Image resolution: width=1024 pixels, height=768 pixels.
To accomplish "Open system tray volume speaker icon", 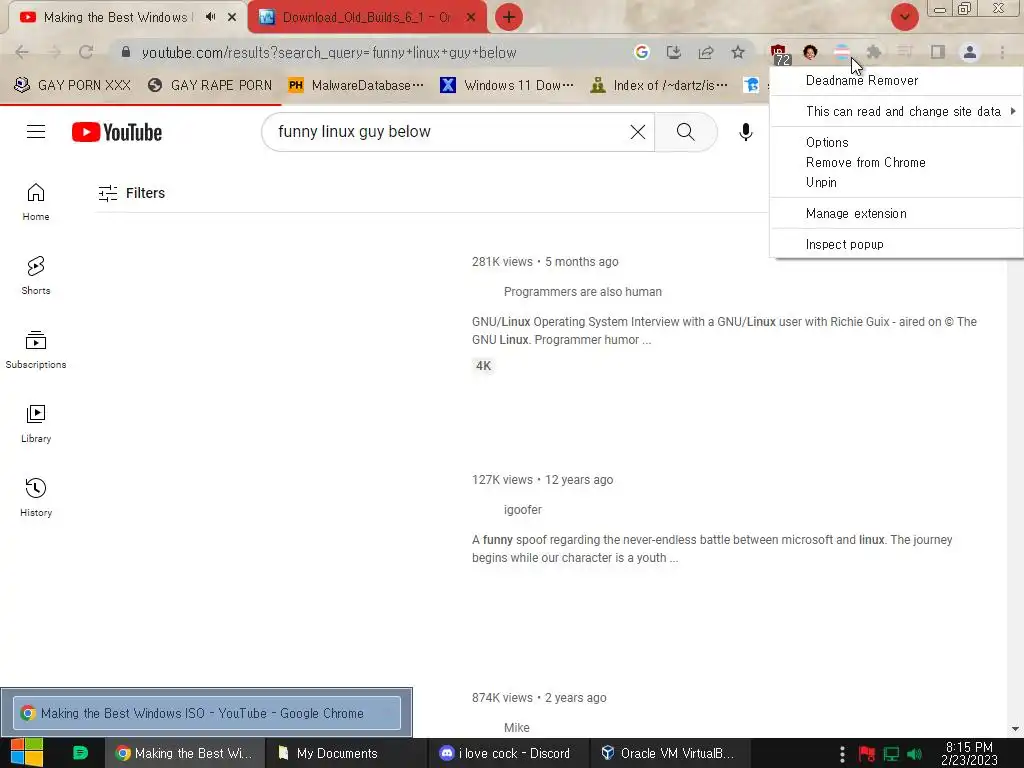I will 914,754.
